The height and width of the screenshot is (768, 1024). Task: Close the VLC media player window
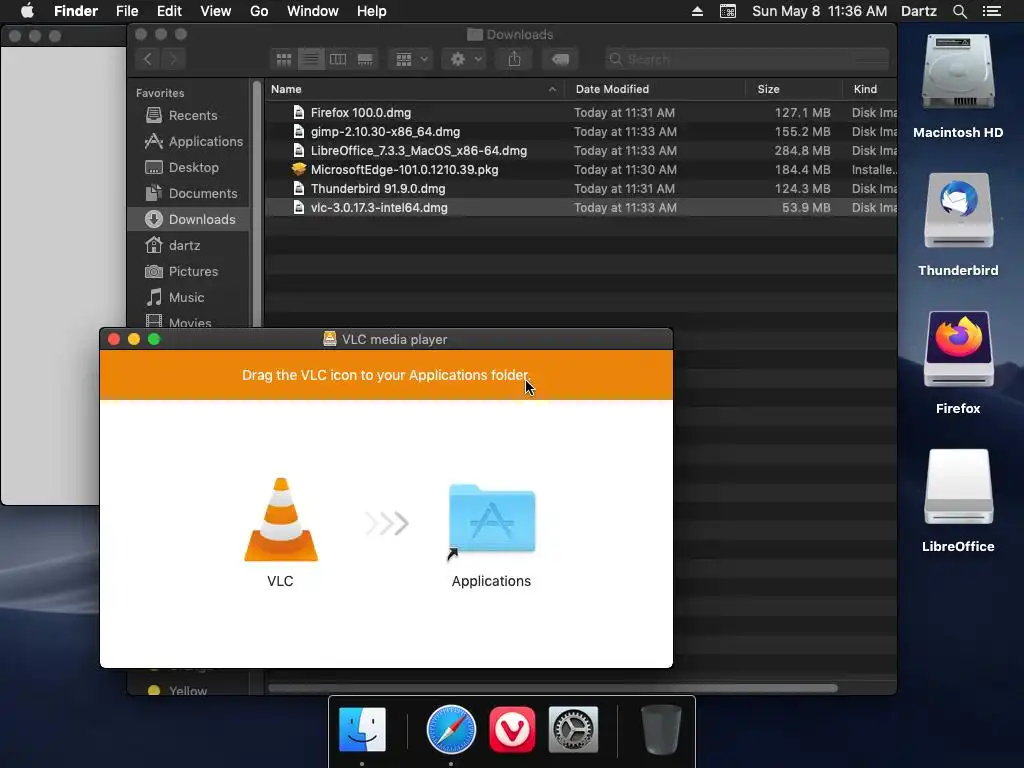114,339
